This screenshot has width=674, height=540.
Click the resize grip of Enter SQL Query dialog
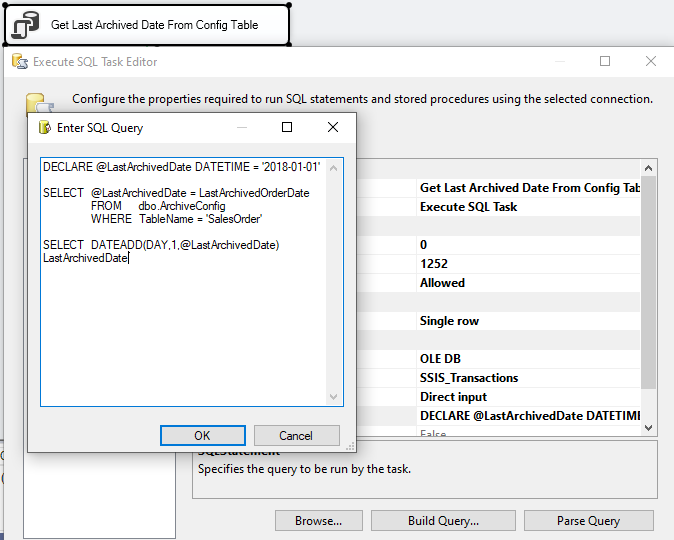coord(350,447)
